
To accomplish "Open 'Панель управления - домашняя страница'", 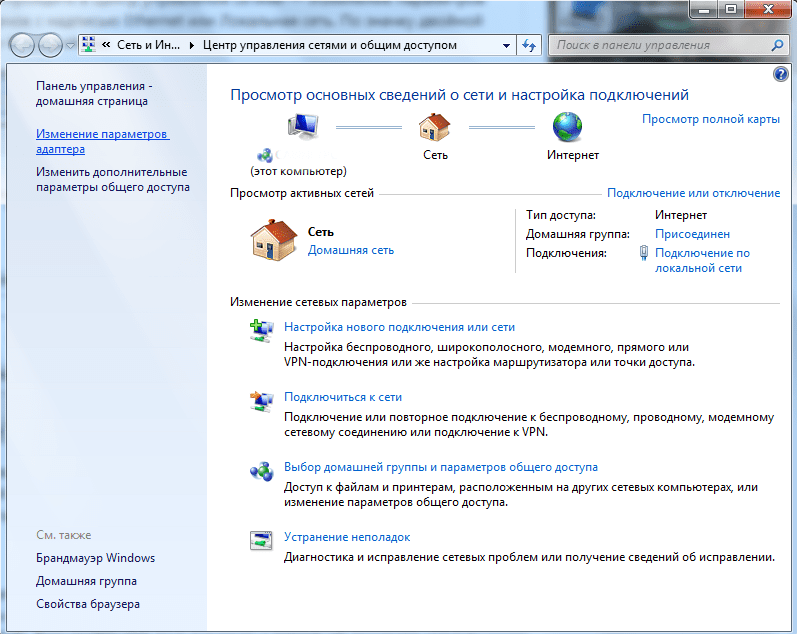I will [x=94, y=94].
